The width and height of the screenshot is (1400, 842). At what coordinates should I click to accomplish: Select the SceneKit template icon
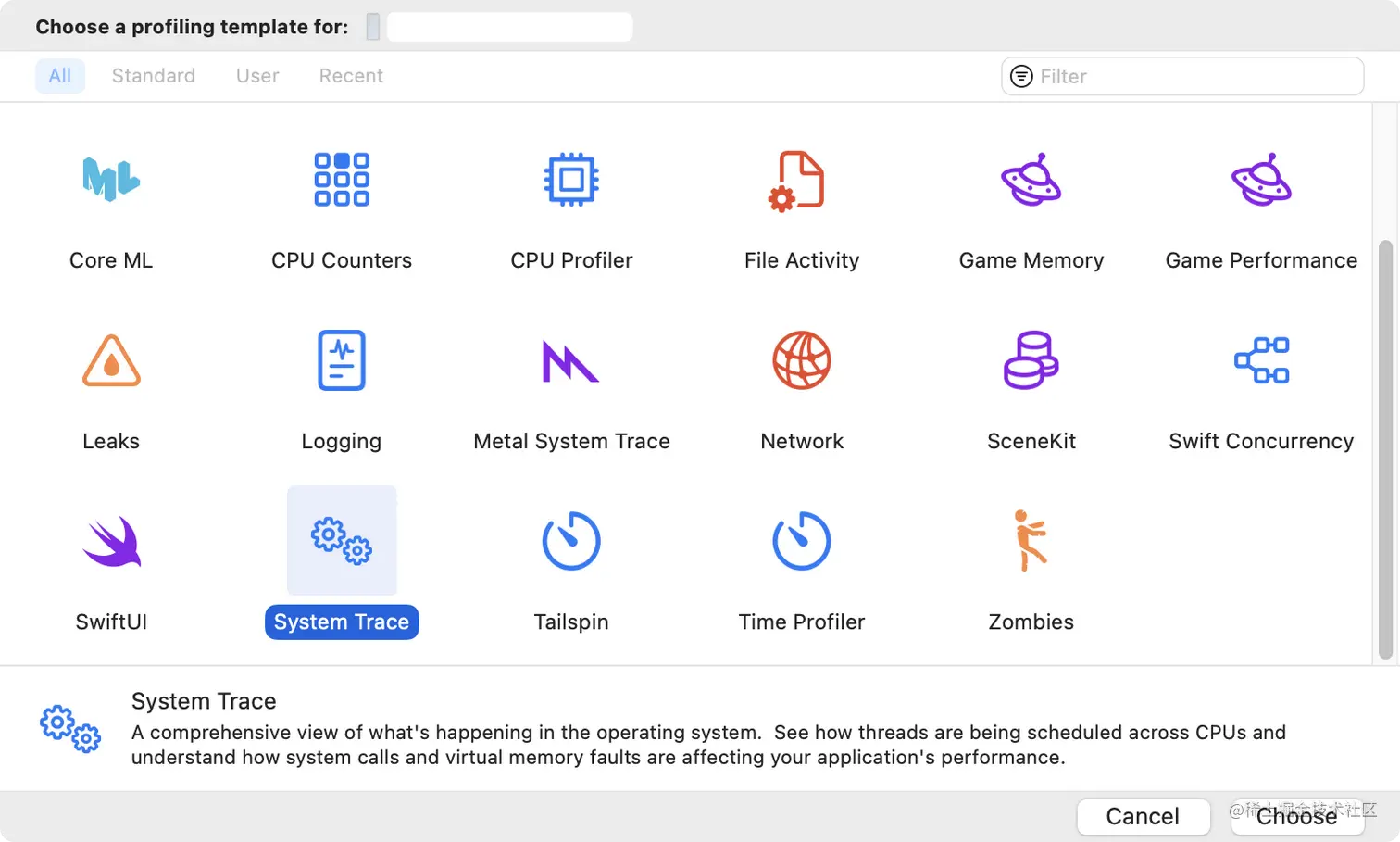[1031, 360]
